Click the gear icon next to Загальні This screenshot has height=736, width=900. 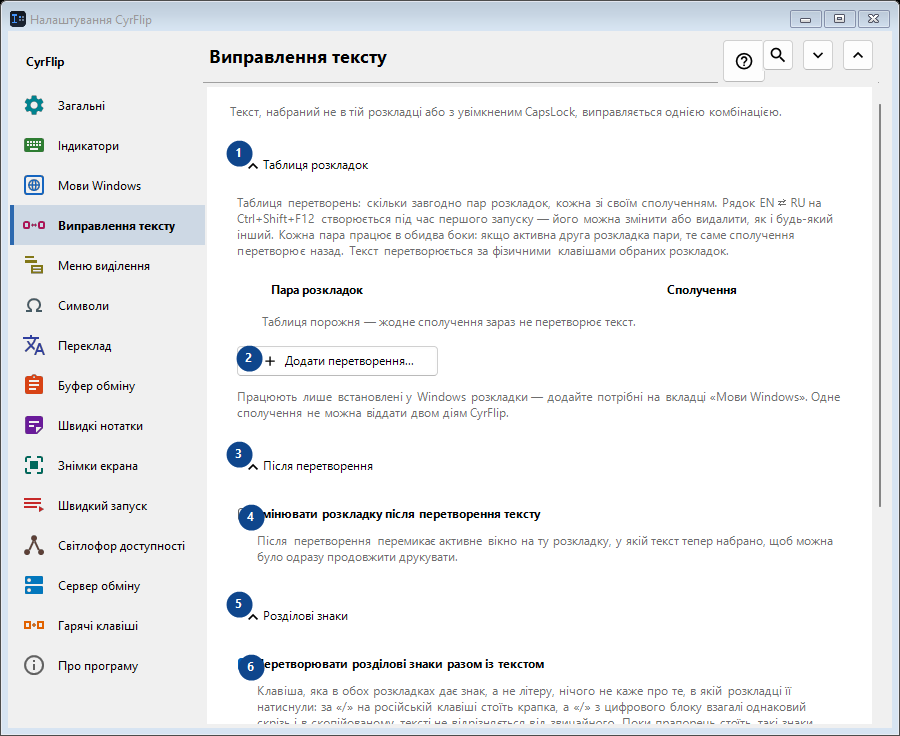[x=34, y=106]
